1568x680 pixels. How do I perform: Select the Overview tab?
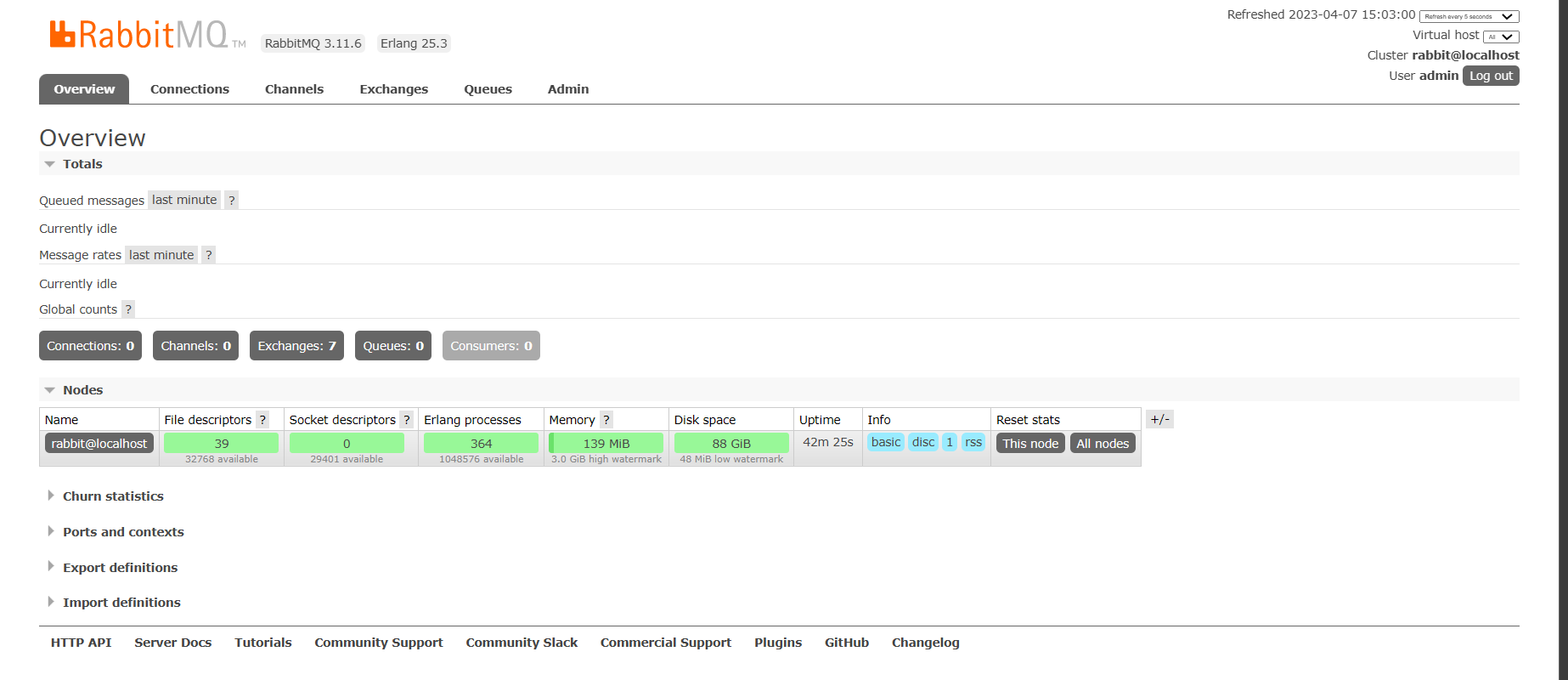click(84, 89)
